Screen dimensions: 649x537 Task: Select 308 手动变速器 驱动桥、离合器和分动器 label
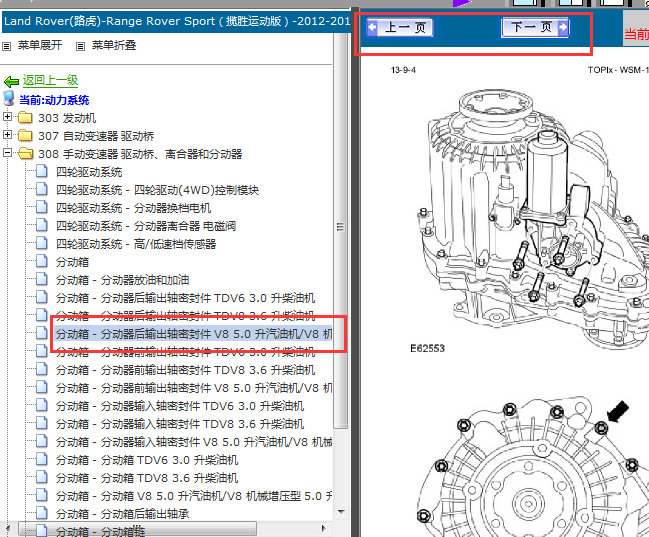tap(140, 154)
